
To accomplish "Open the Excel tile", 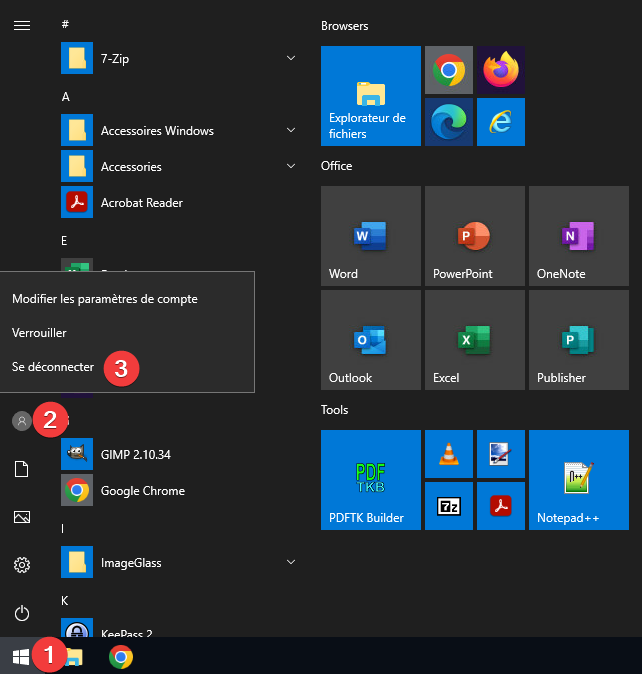I will point(474,340).
